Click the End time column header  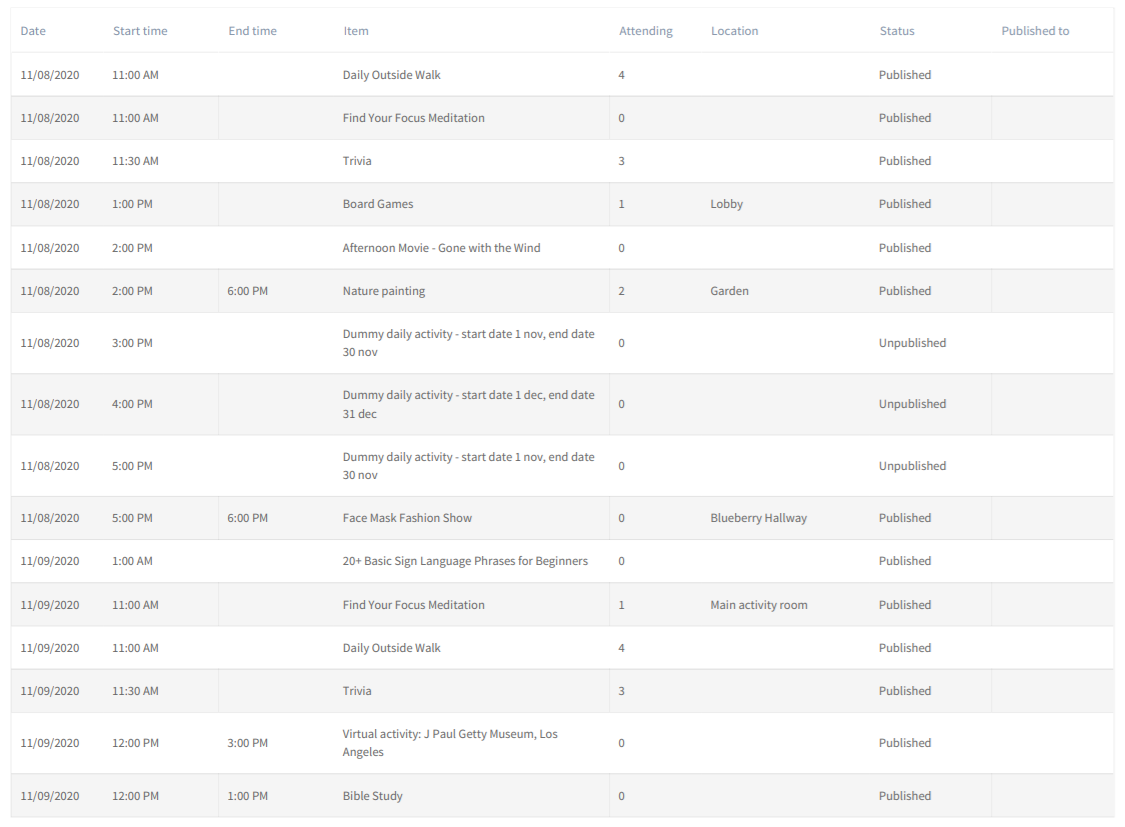252,31
